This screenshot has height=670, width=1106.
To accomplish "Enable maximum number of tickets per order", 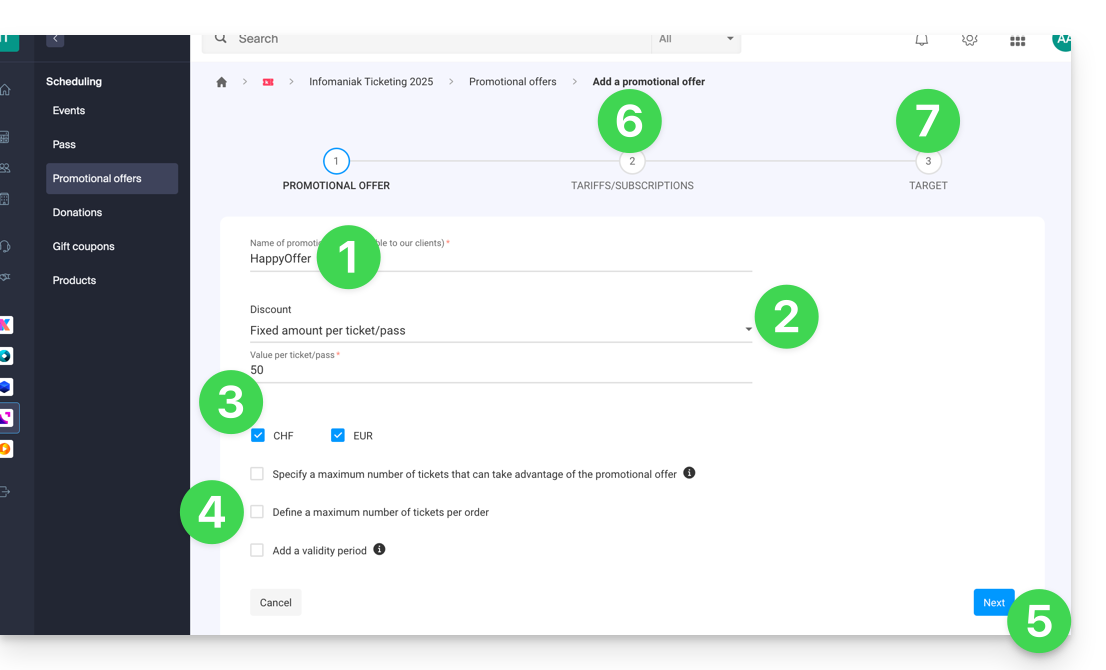I will (258, 512).
